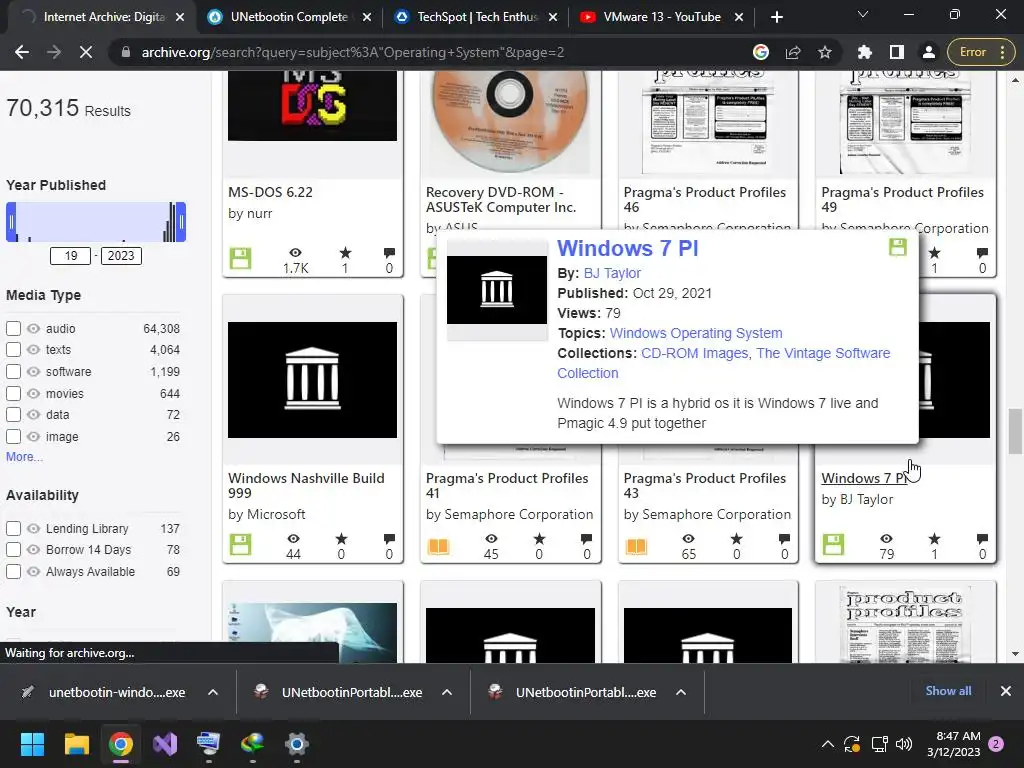Viewport: 1024px width, 768px height.
Task: Open the Windows 7 PI title in popup
Action: (628, 248)
